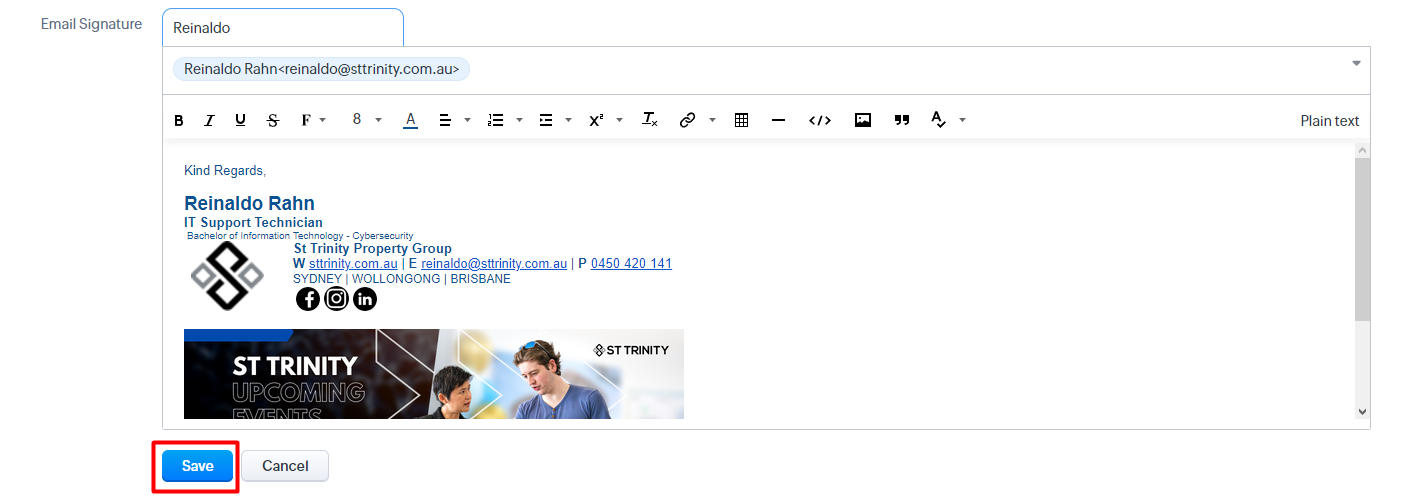Click the Bachelor of Information Technology line
The image size is (1412, 497).
tap(300, 236)
